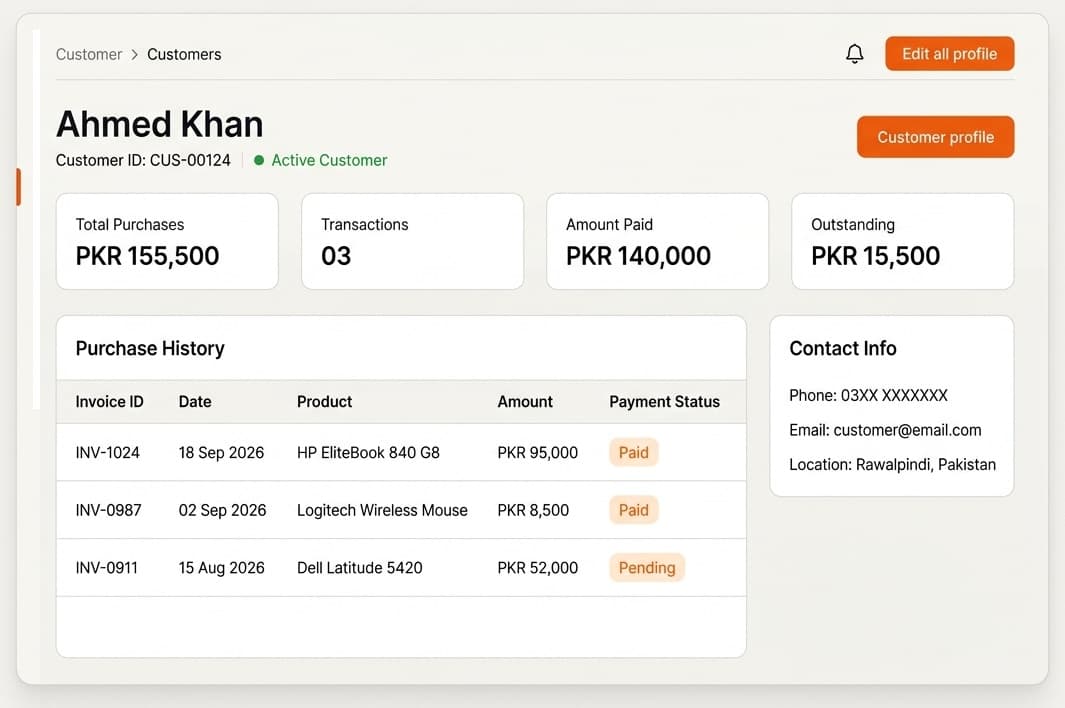The height and width of the screenshot is (708, 1065).
Task: Open invoice INV-1024
Action: pos(107,453)
